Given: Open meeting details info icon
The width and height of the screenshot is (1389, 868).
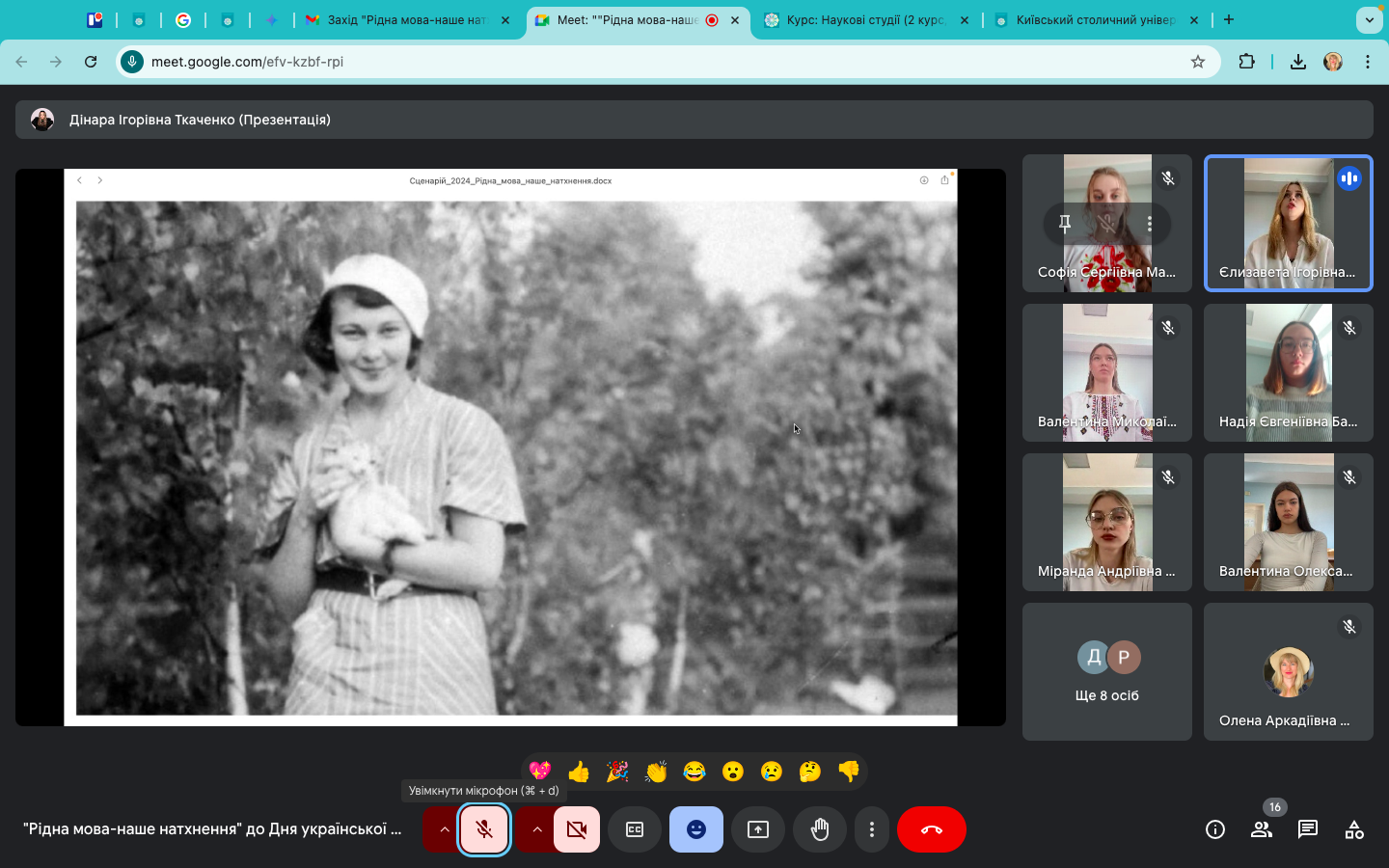Looking at the screenshot, I should tap(1215, 829).
